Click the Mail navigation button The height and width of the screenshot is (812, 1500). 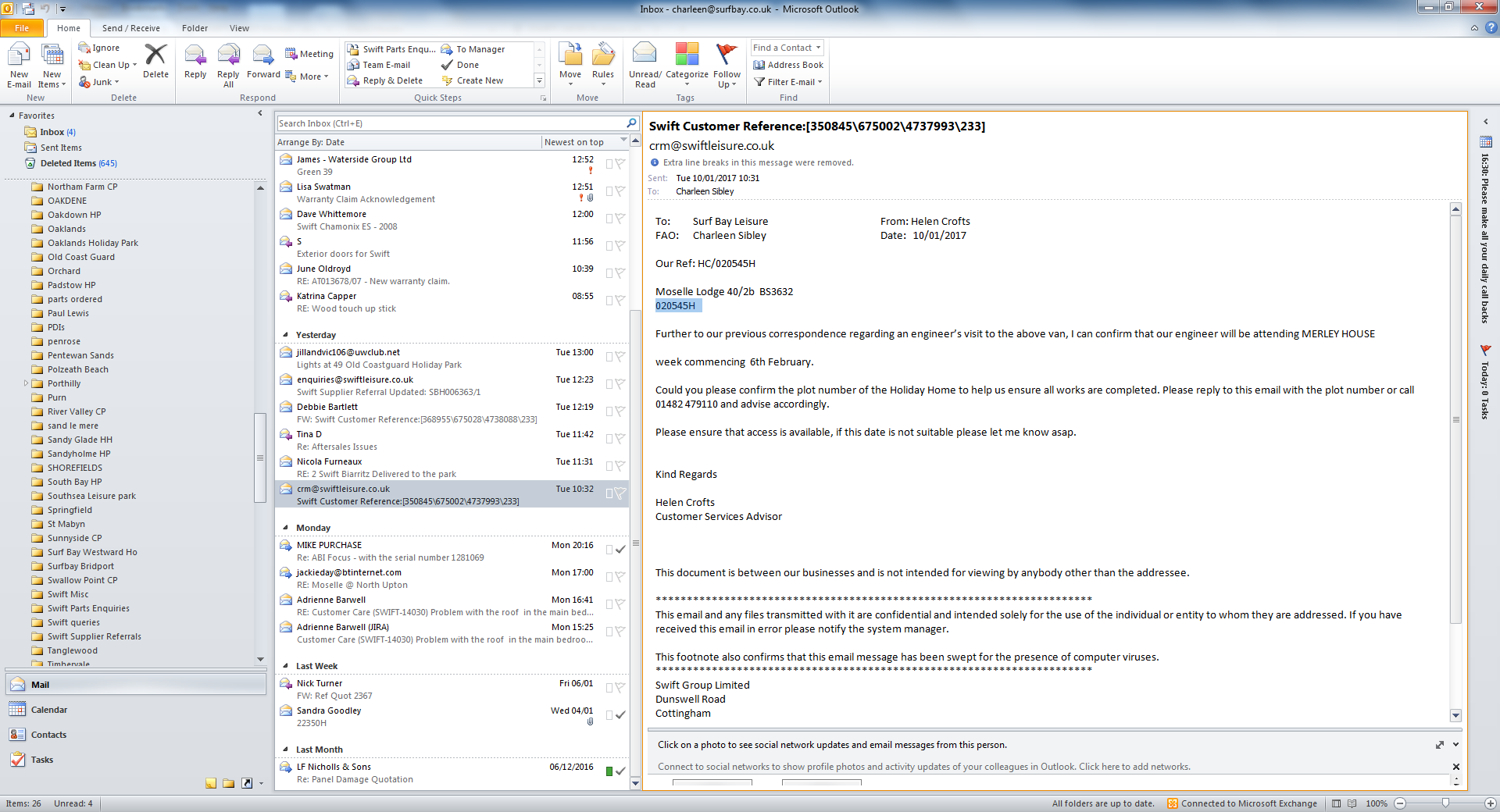point(136,685)
